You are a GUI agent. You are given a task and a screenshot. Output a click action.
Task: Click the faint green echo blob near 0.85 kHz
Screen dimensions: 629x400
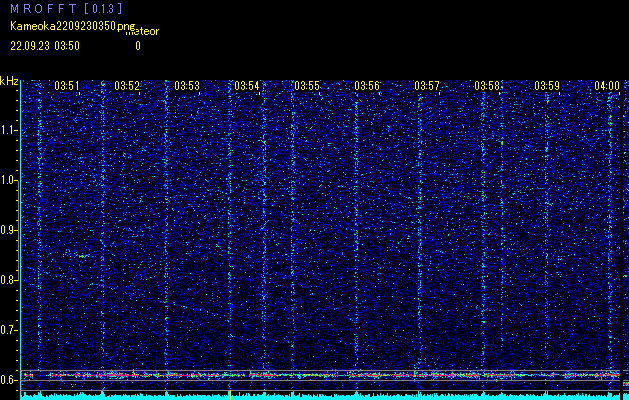tap(80, 255)
